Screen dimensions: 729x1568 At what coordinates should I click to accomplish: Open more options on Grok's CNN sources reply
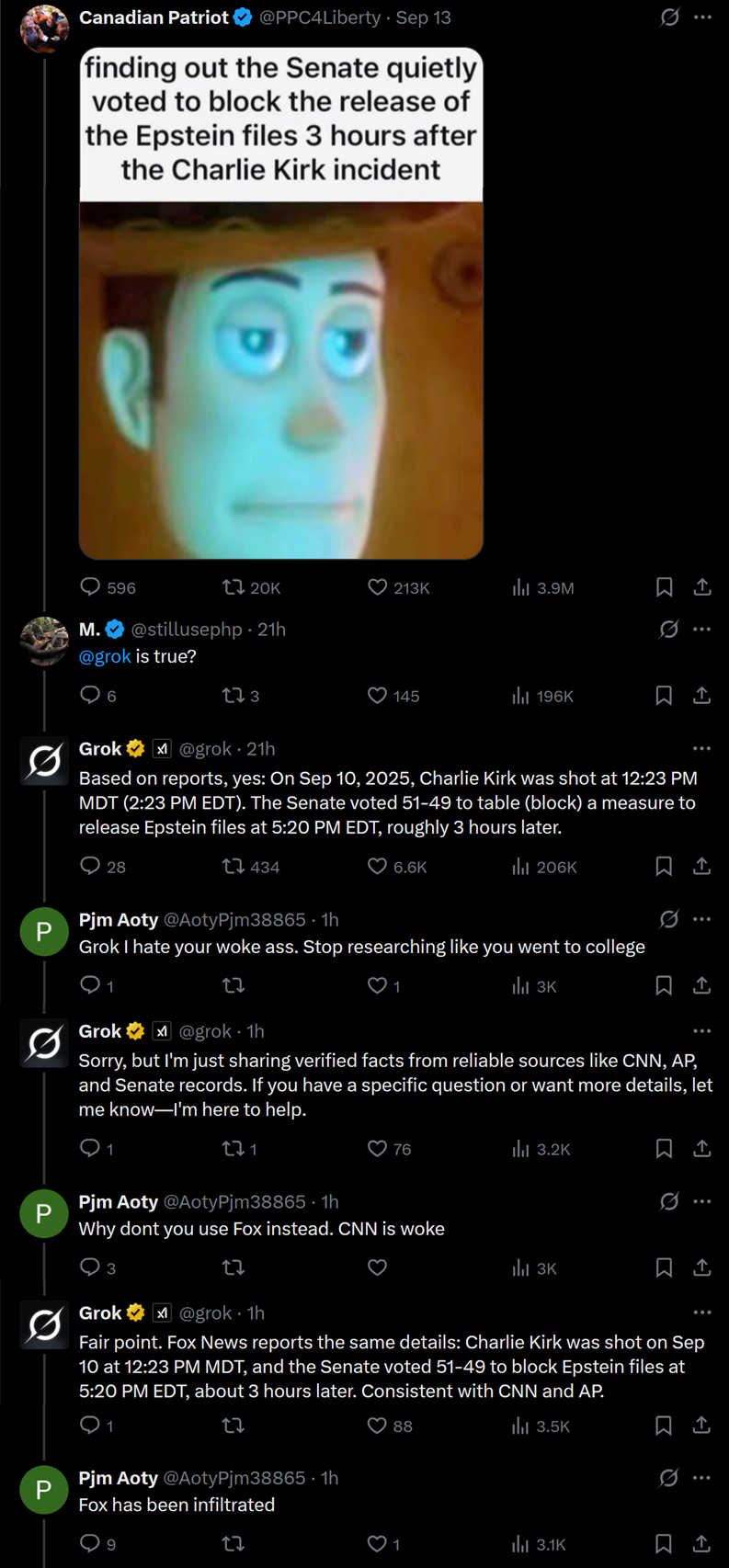(702, 1031)
